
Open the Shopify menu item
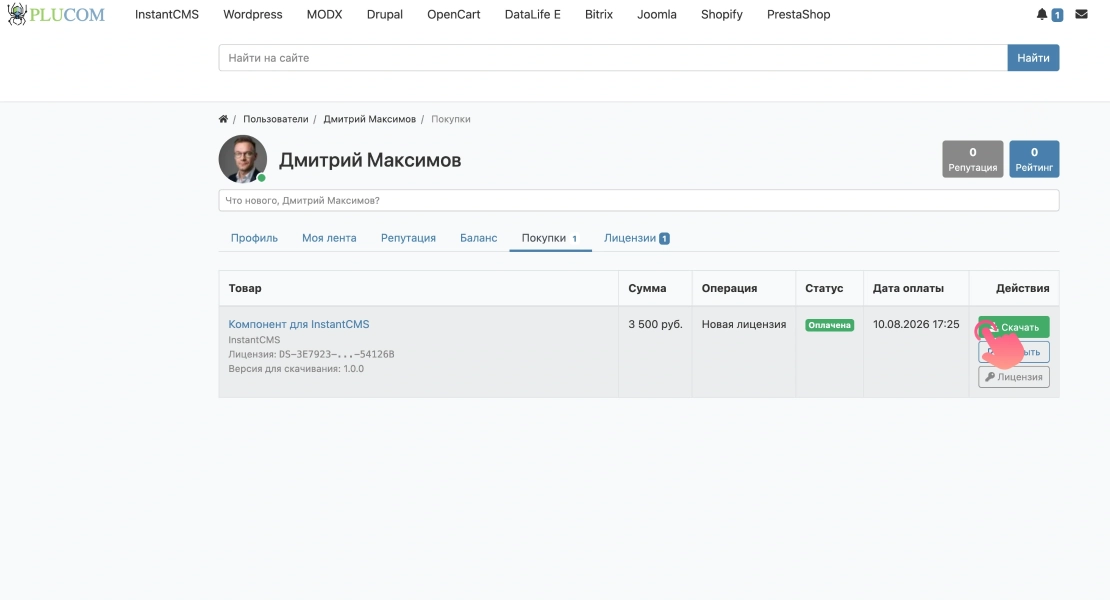click(721, 14)
